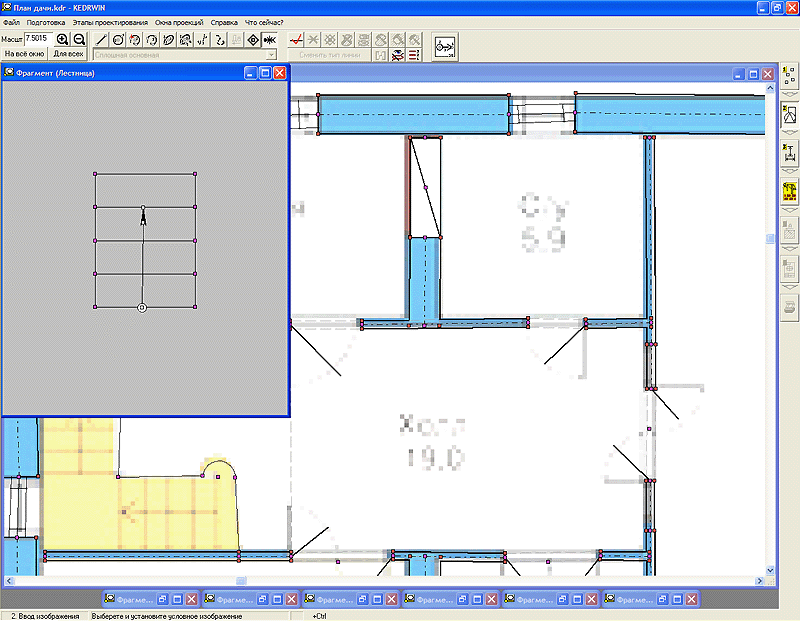The width and height of the screenshot is (800, 621).
Task: Click the 'Для всех' button
Action: (x=68, y=54)
